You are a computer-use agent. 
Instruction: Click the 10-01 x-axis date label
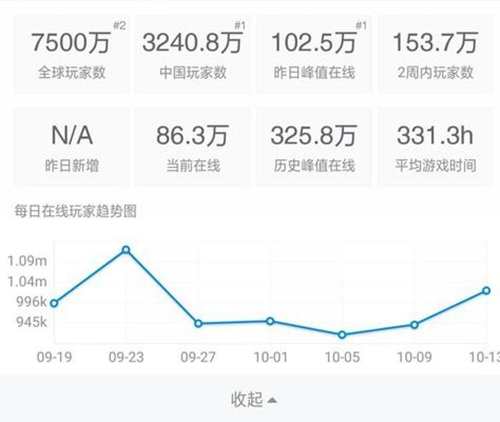click(x=271, y=357)
